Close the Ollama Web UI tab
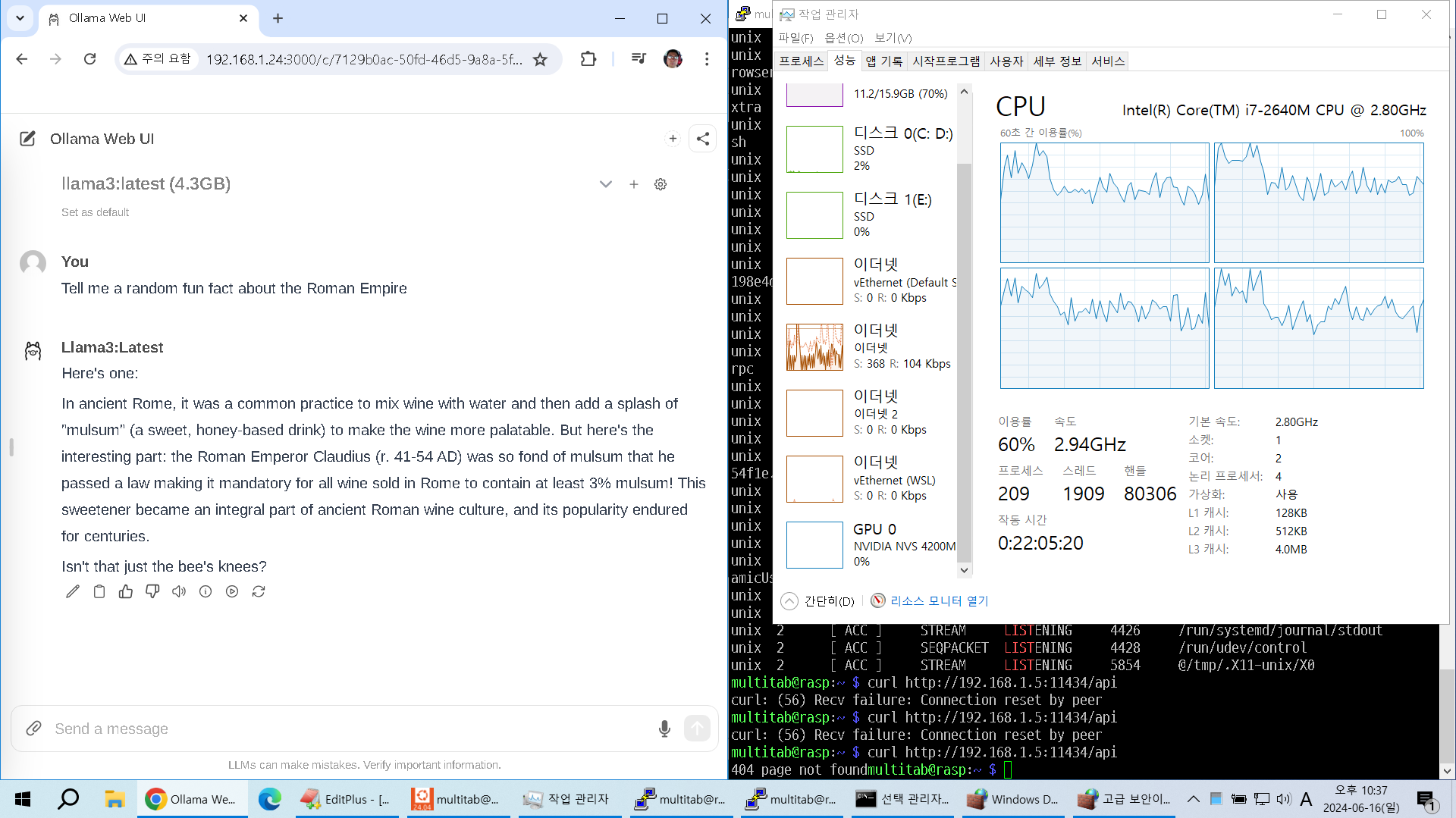Screen dimensions: 1456x818 [243, 18]
